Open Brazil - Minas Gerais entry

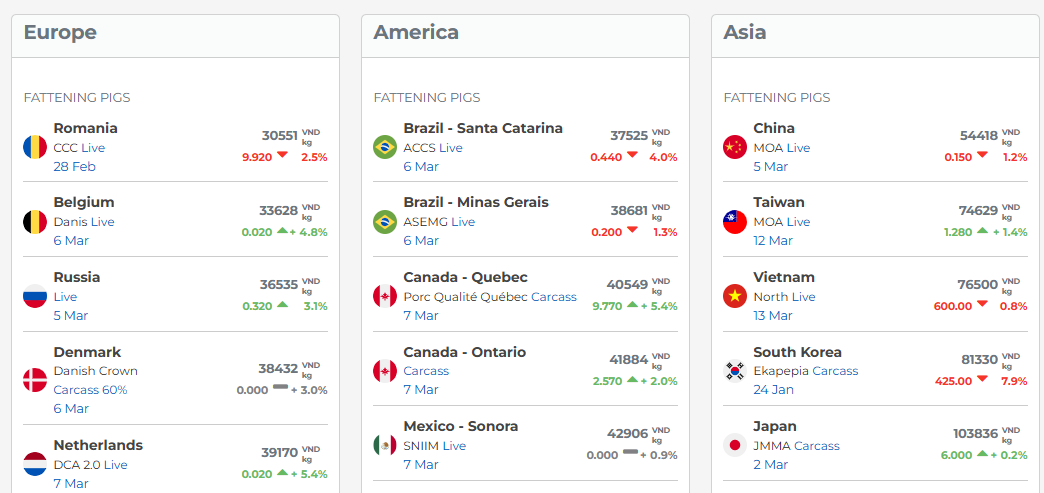(476, 202)
